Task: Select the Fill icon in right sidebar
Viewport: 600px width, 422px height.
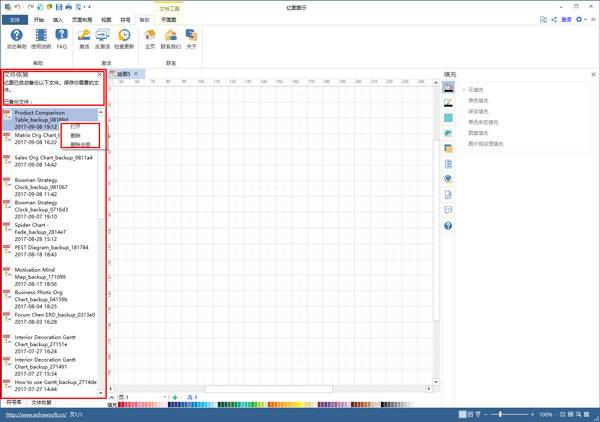Action: 448,87
